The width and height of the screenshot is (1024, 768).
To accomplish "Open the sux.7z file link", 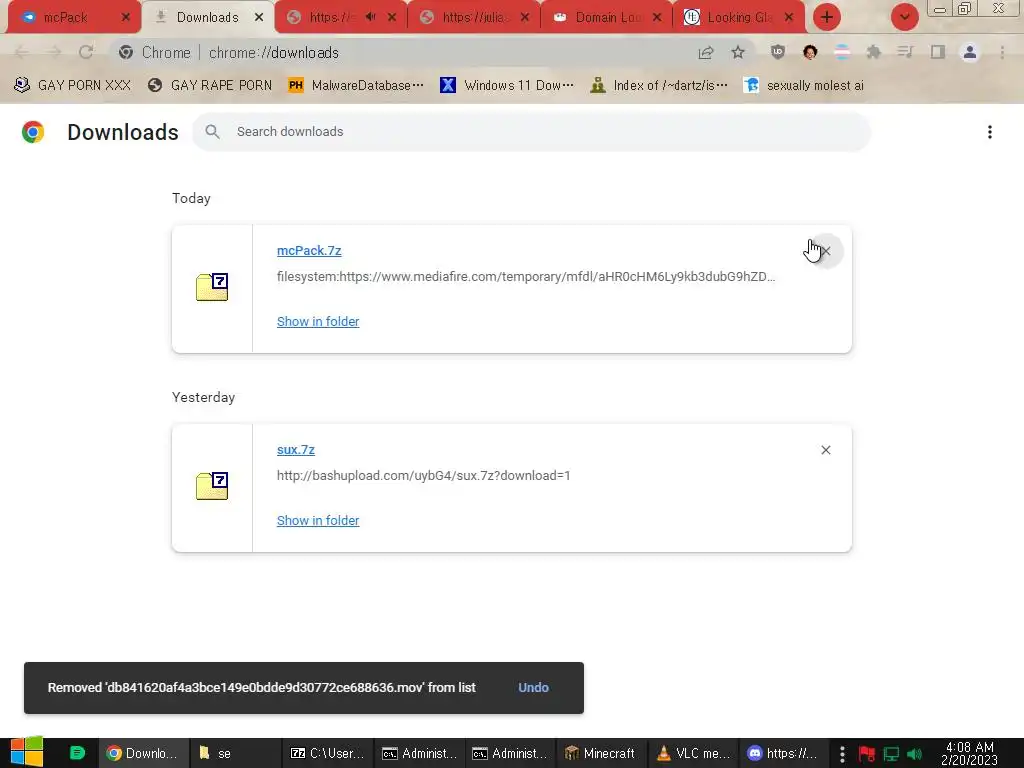I will pyautogui.click(x=296, y=449).
